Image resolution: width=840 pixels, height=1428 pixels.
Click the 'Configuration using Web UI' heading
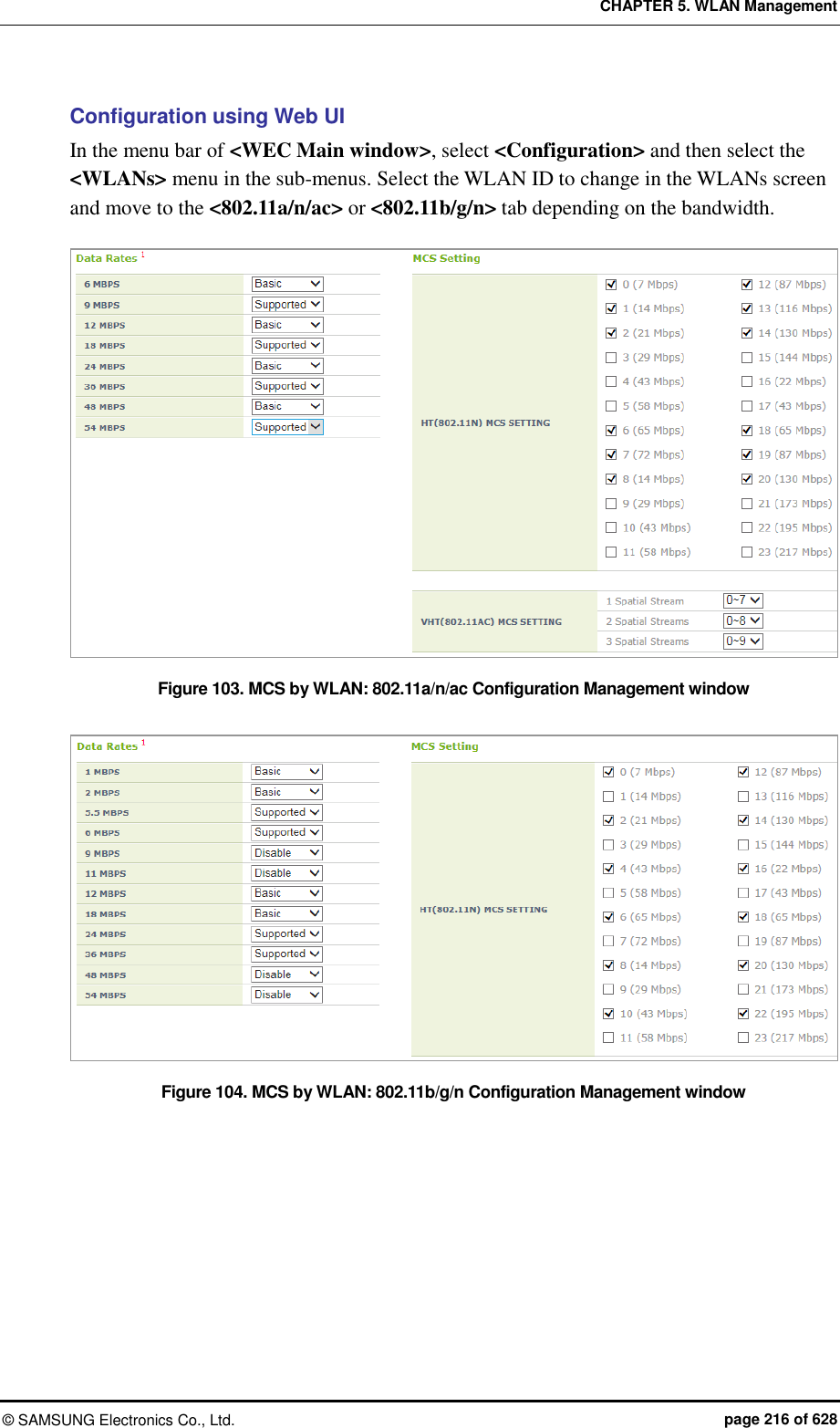point(208,117)
